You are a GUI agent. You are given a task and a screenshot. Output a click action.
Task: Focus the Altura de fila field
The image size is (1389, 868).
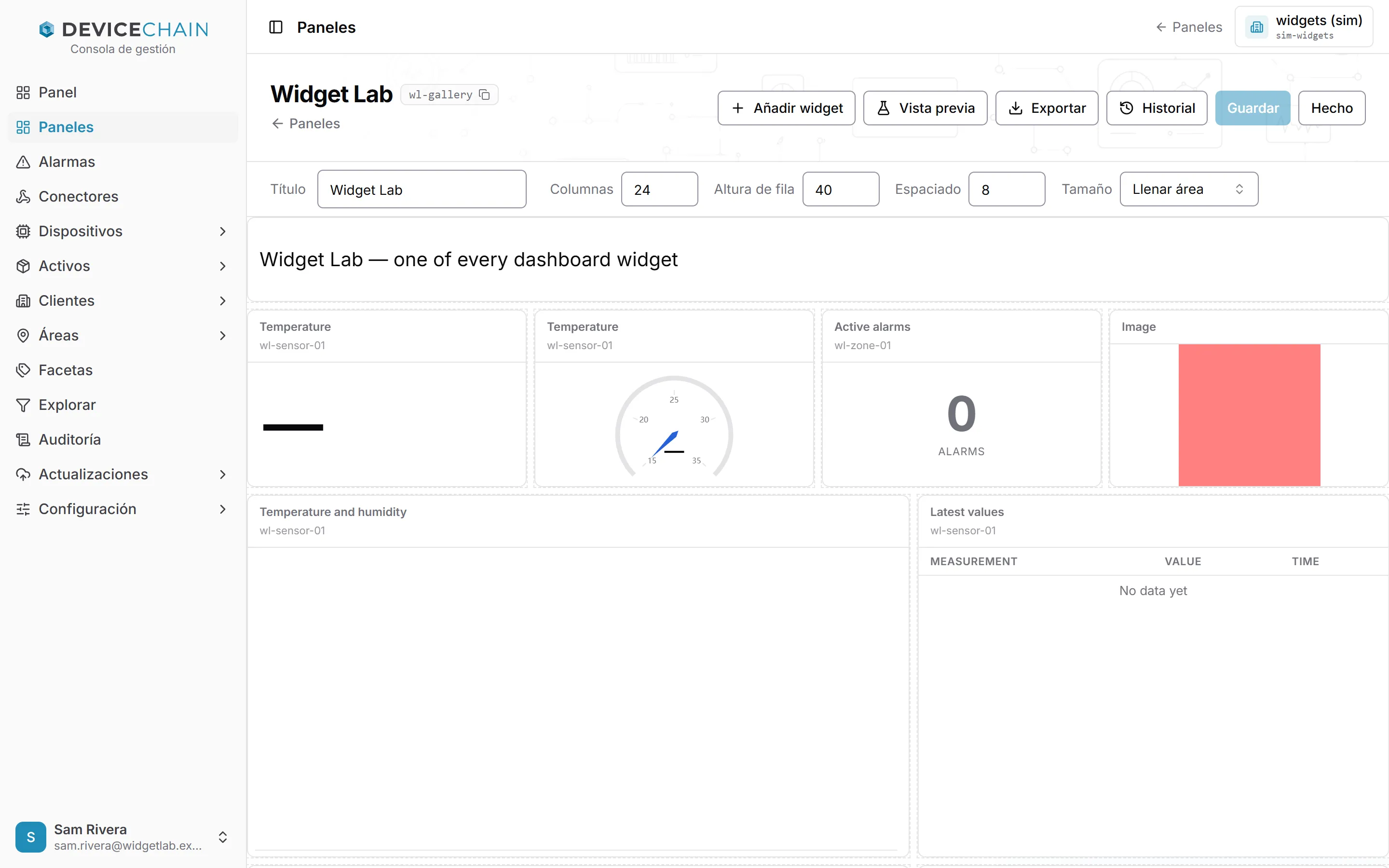point(840,190)
